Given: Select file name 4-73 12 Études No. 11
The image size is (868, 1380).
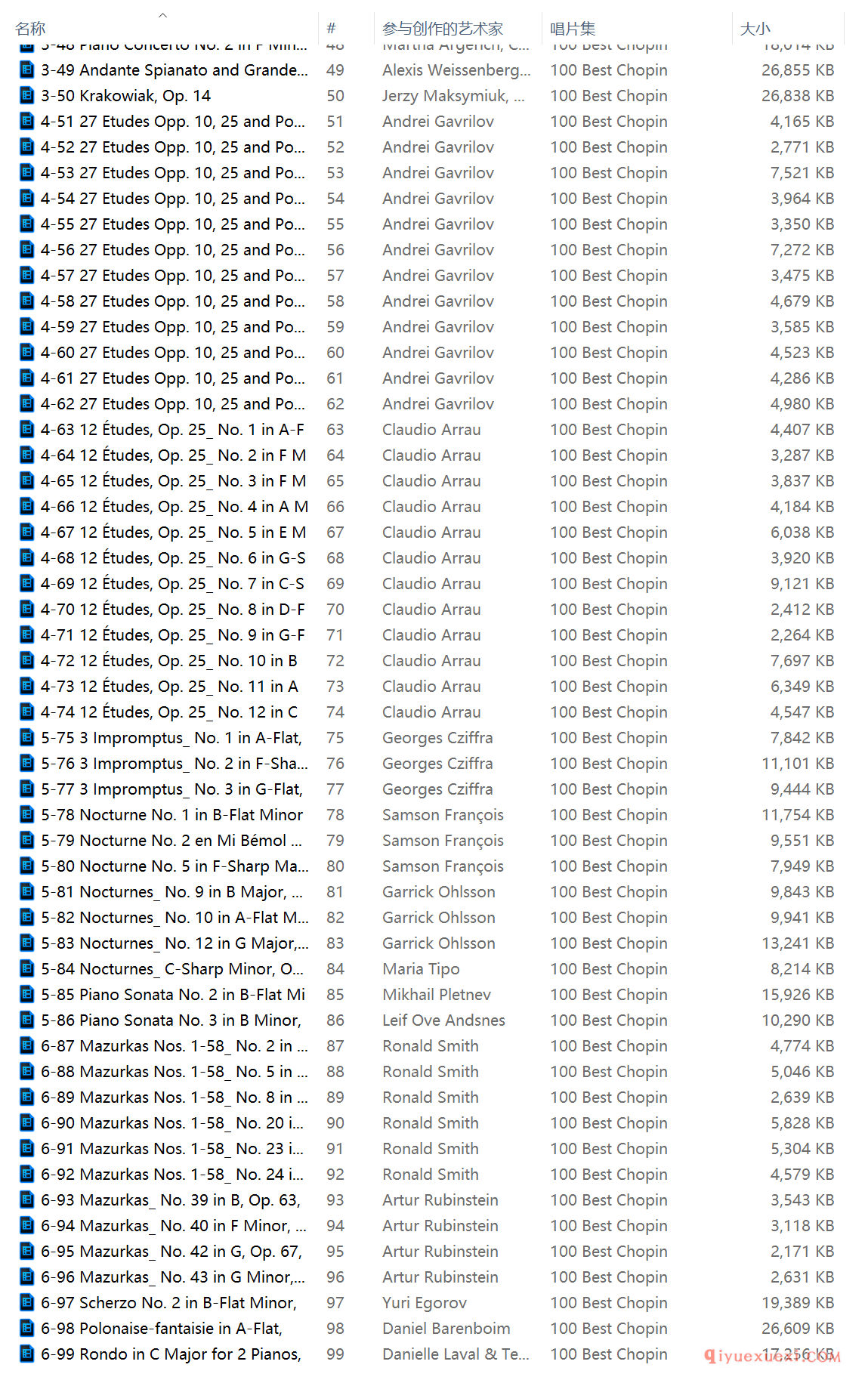Looking at the screenshot, I should pyautogui.click(x=170, y=687).
